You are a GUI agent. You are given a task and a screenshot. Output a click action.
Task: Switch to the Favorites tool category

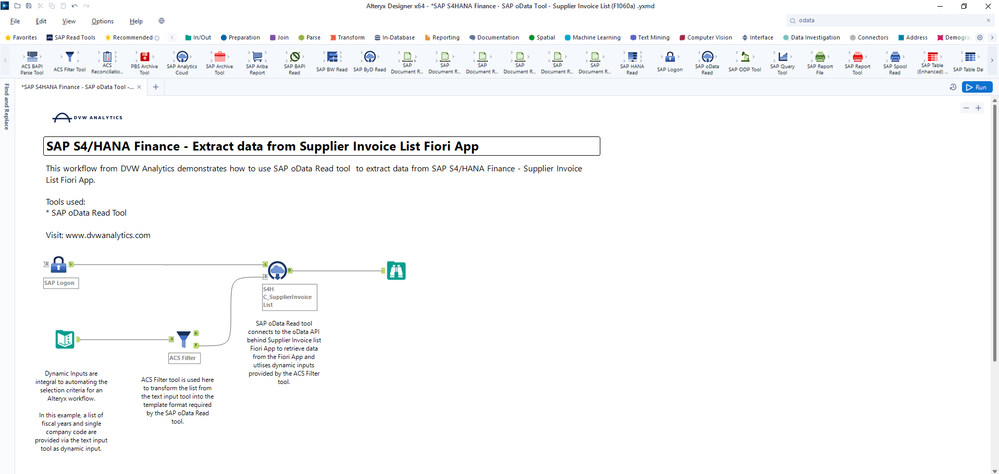tap(21, 38)
